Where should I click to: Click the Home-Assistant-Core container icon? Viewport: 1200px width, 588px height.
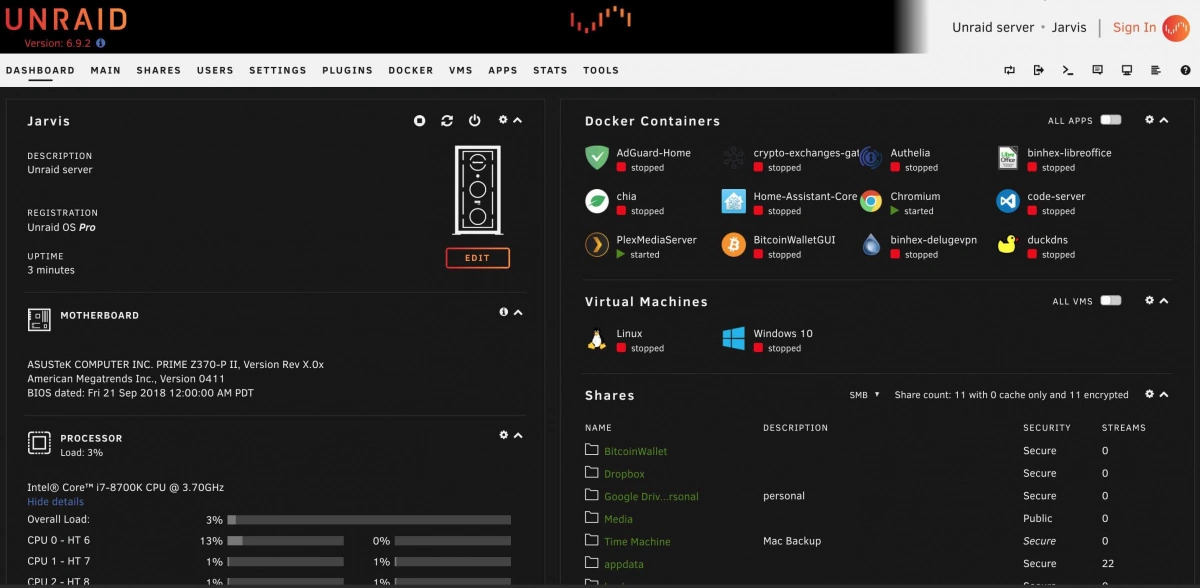[x=734, y=201]
